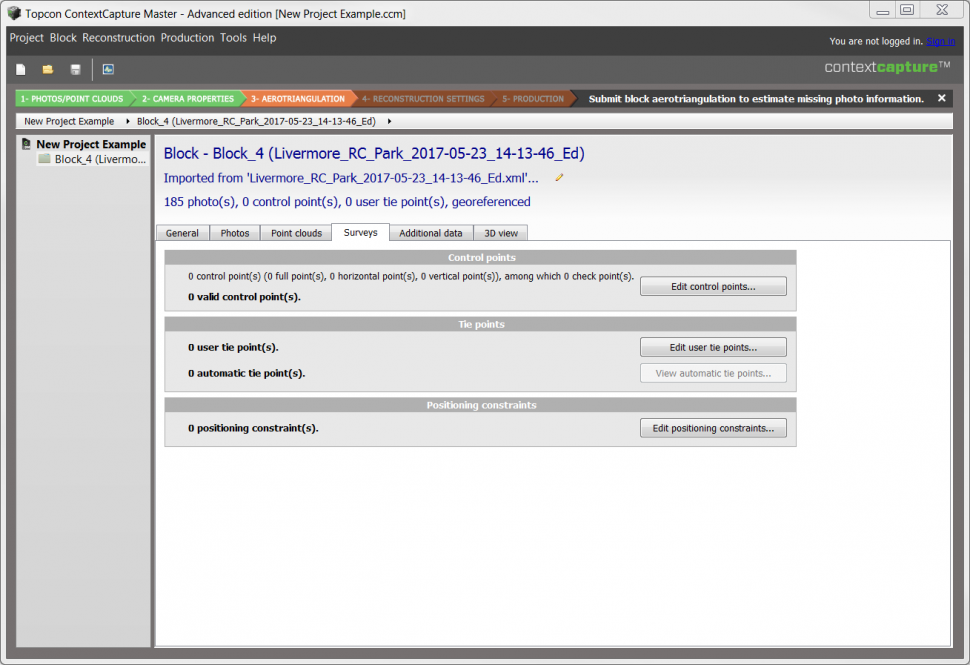The width and height of the screenshot is (970, 665).
Task: Open the Project menu
Action: (27, 38)
